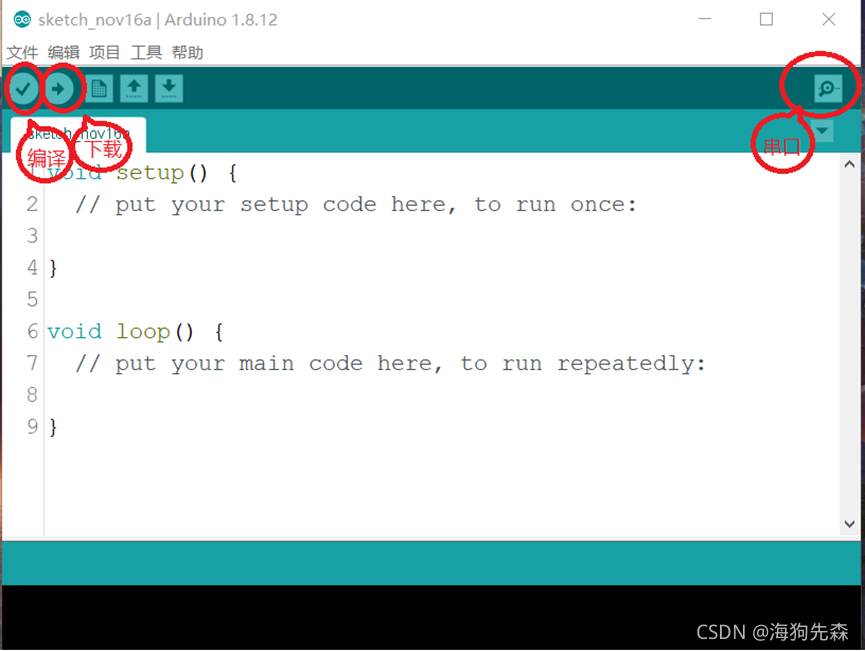Screen dimensions: 865x651
Task: Click the 'void setup() {' code line
Action: pyautogui.click(x=142, y=173)
